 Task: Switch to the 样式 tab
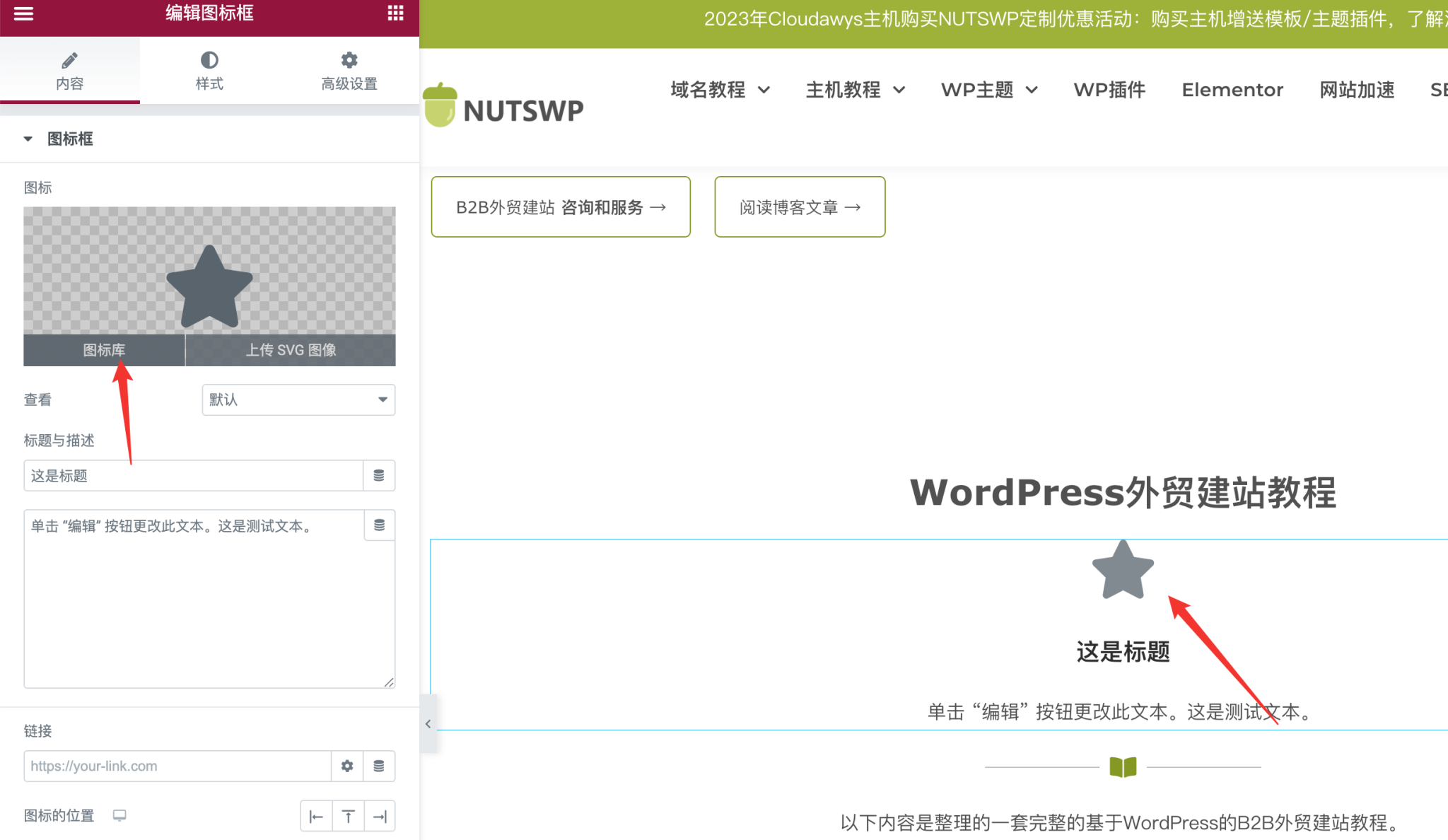pos(209,70)
